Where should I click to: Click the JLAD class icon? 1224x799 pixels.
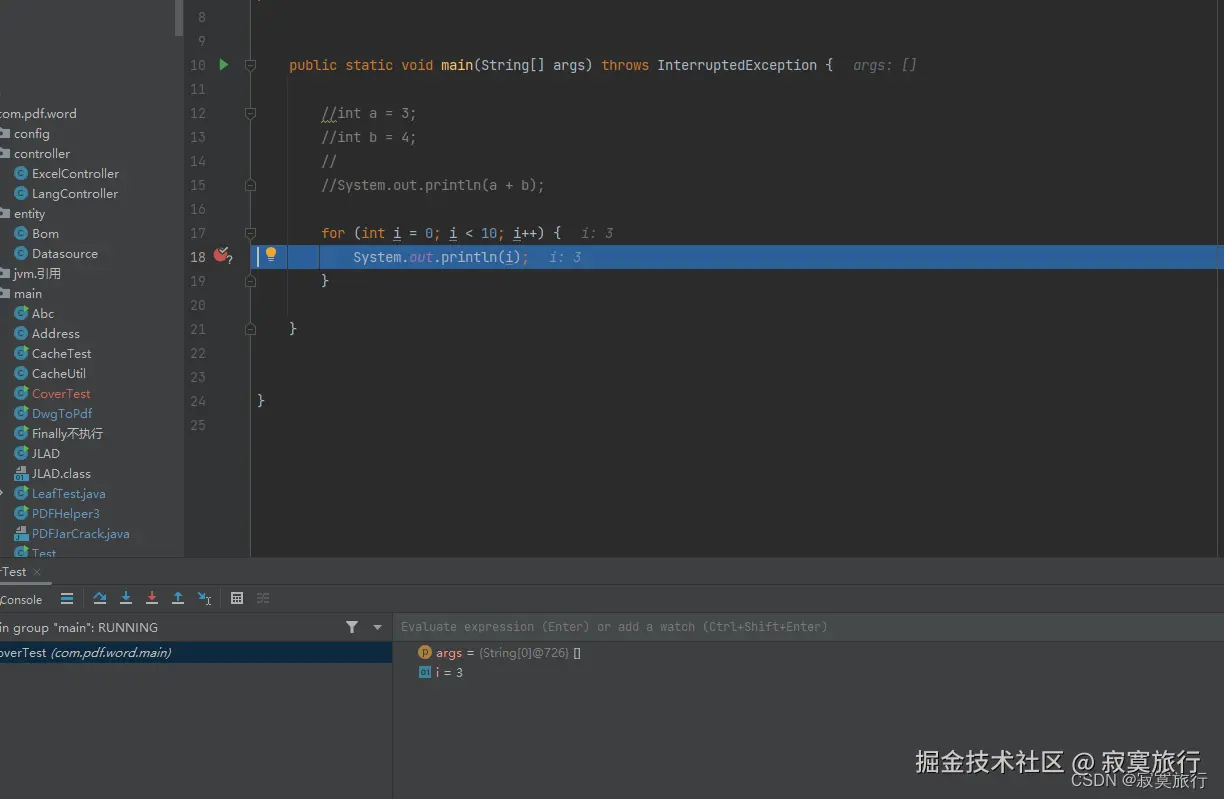tap(21, 453)
